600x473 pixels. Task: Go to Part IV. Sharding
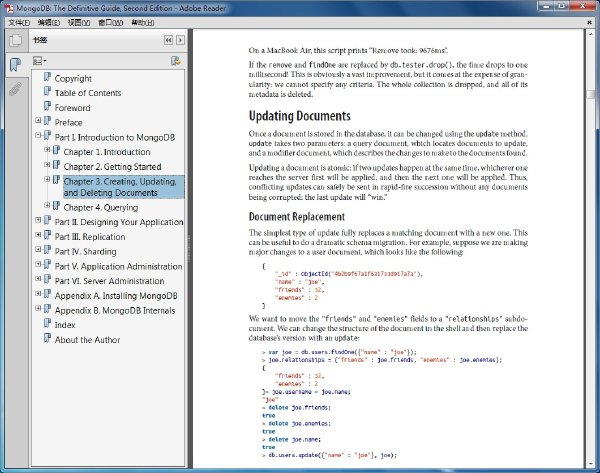tap(85, 251)
